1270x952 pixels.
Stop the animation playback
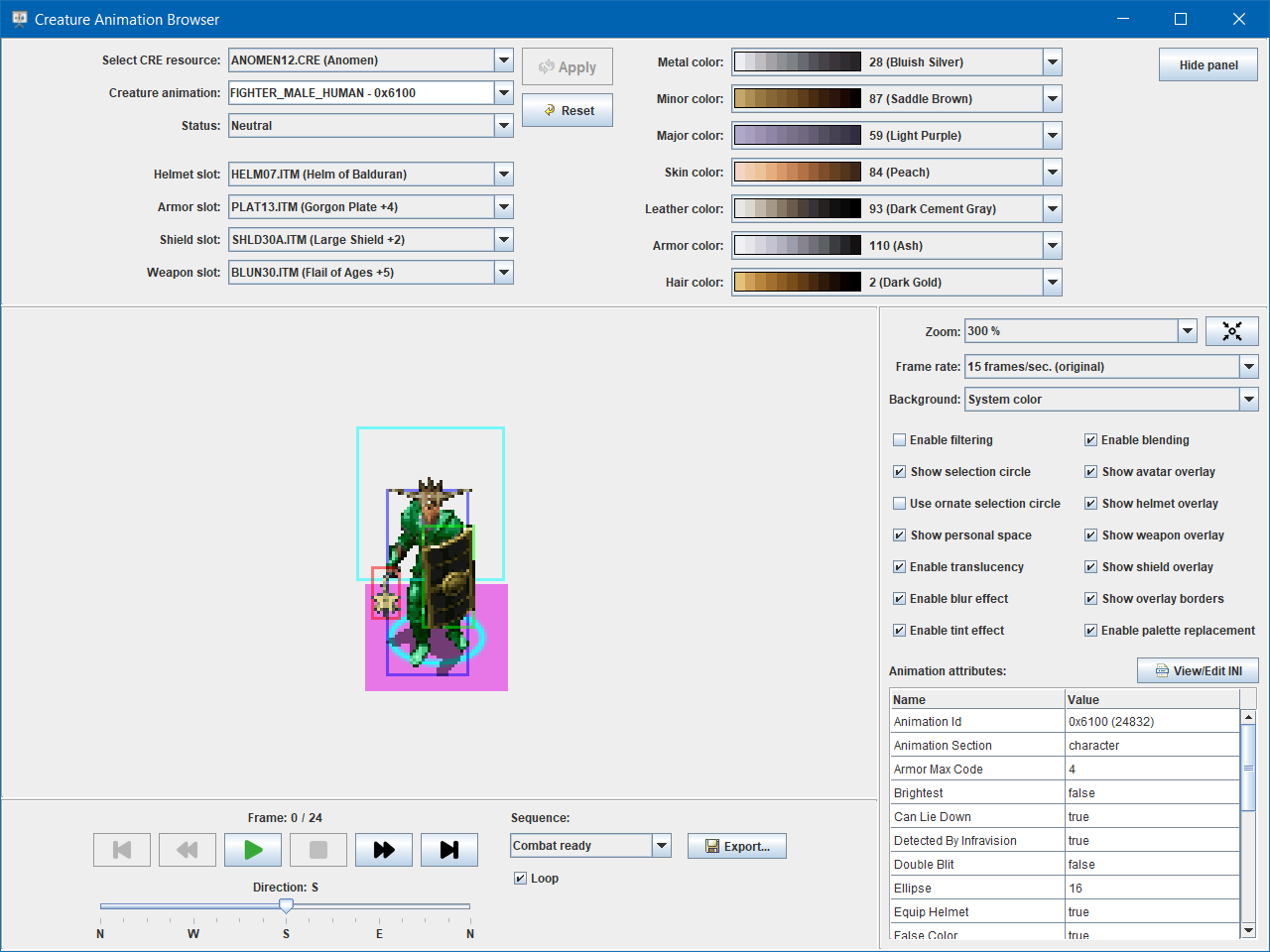pos(318,850)
